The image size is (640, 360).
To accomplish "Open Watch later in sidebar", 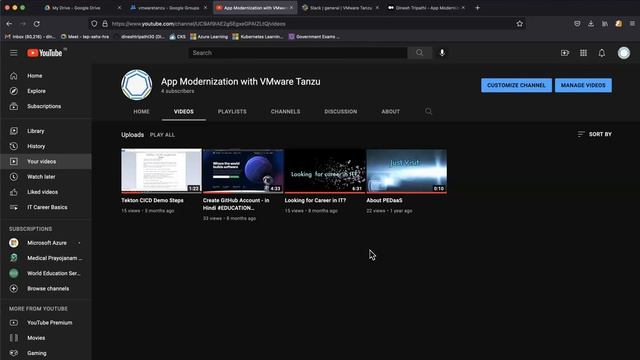I will pyautogui.click(x=46, y=177).
